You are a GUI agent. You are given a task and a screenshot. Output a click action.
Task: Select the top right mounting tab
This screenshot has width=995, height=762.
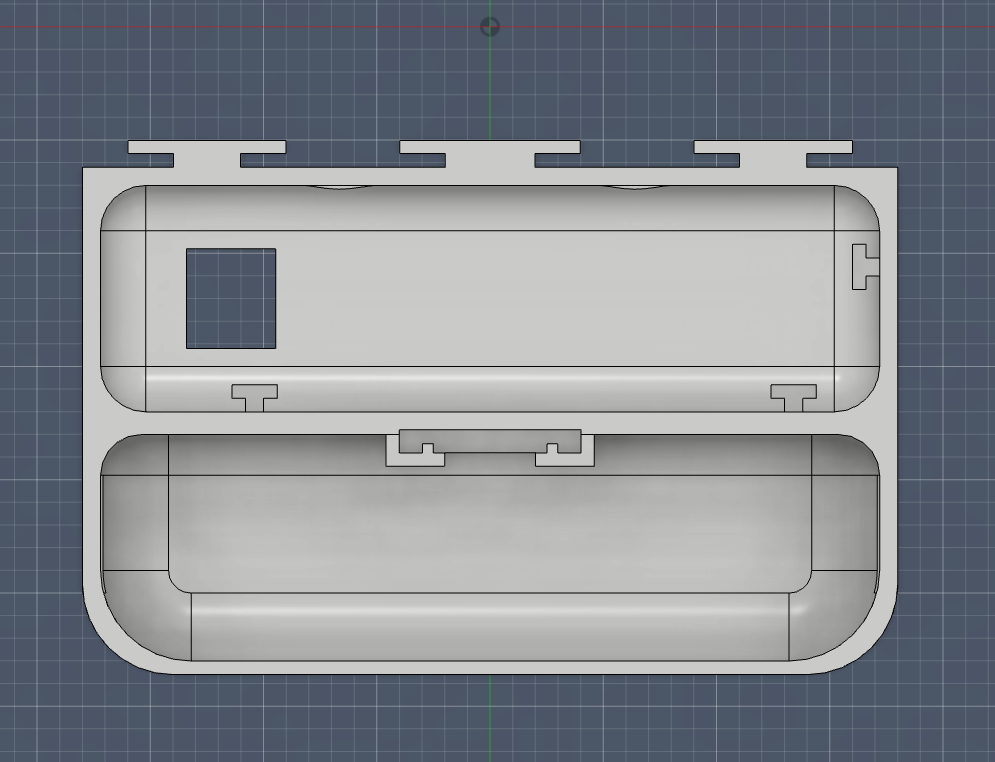[x=773, y=154]
